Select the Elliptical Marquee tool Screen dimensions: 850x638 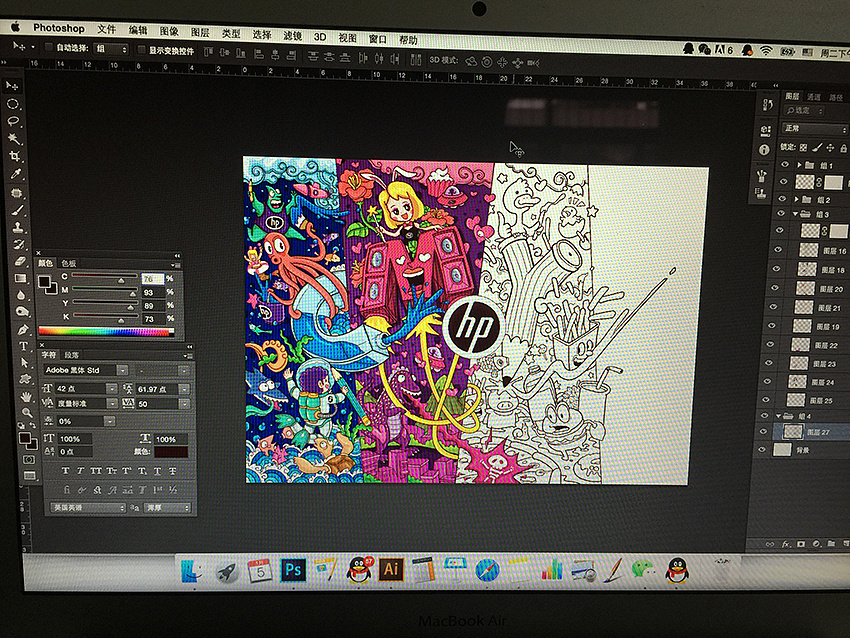tap(13, 103)
